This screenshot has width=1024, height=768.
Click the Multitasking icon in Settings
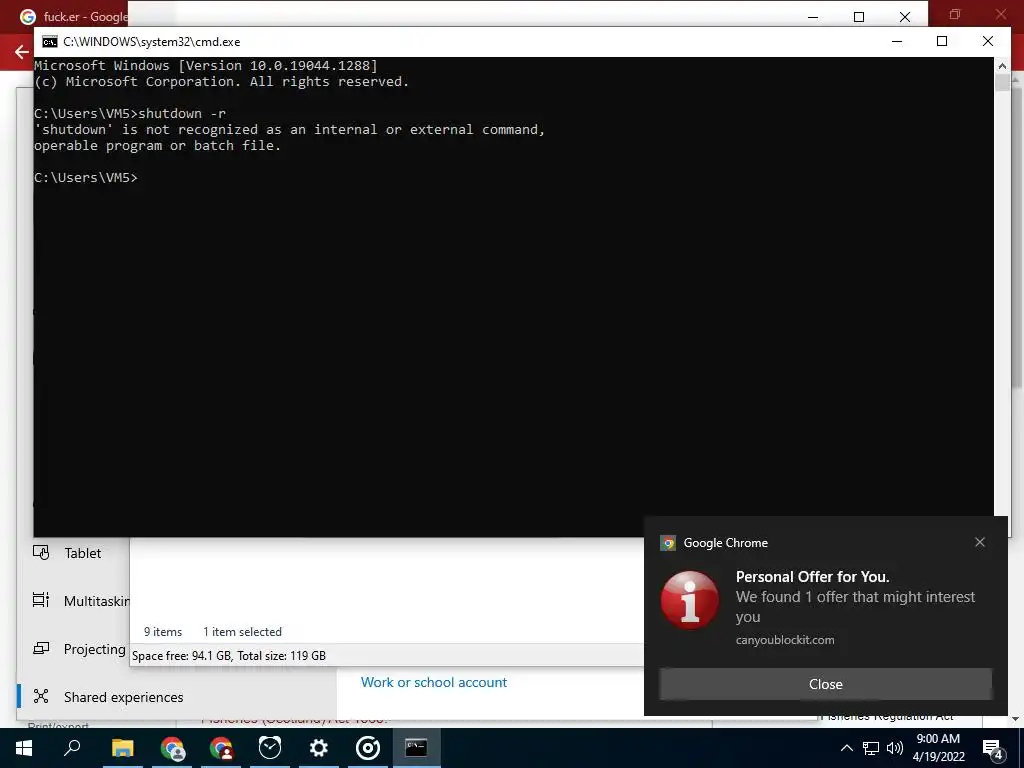(41, 600)
